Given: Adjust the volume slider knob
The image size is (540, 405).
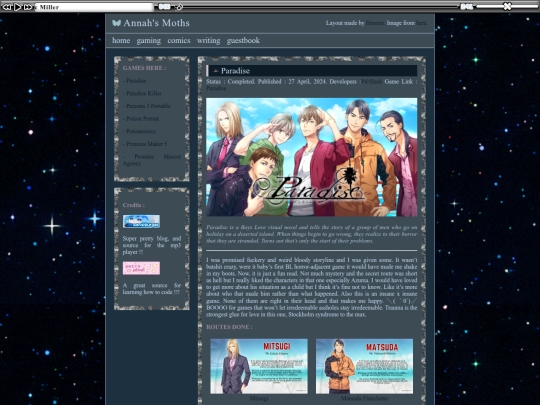Looking at the screenshot, I should click(x=507, y=6).
